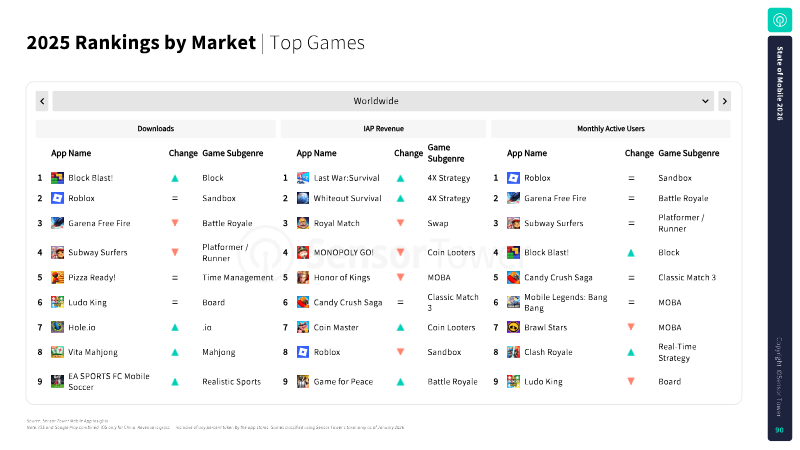Select the Downloads column header

click(x=156, y=129)
